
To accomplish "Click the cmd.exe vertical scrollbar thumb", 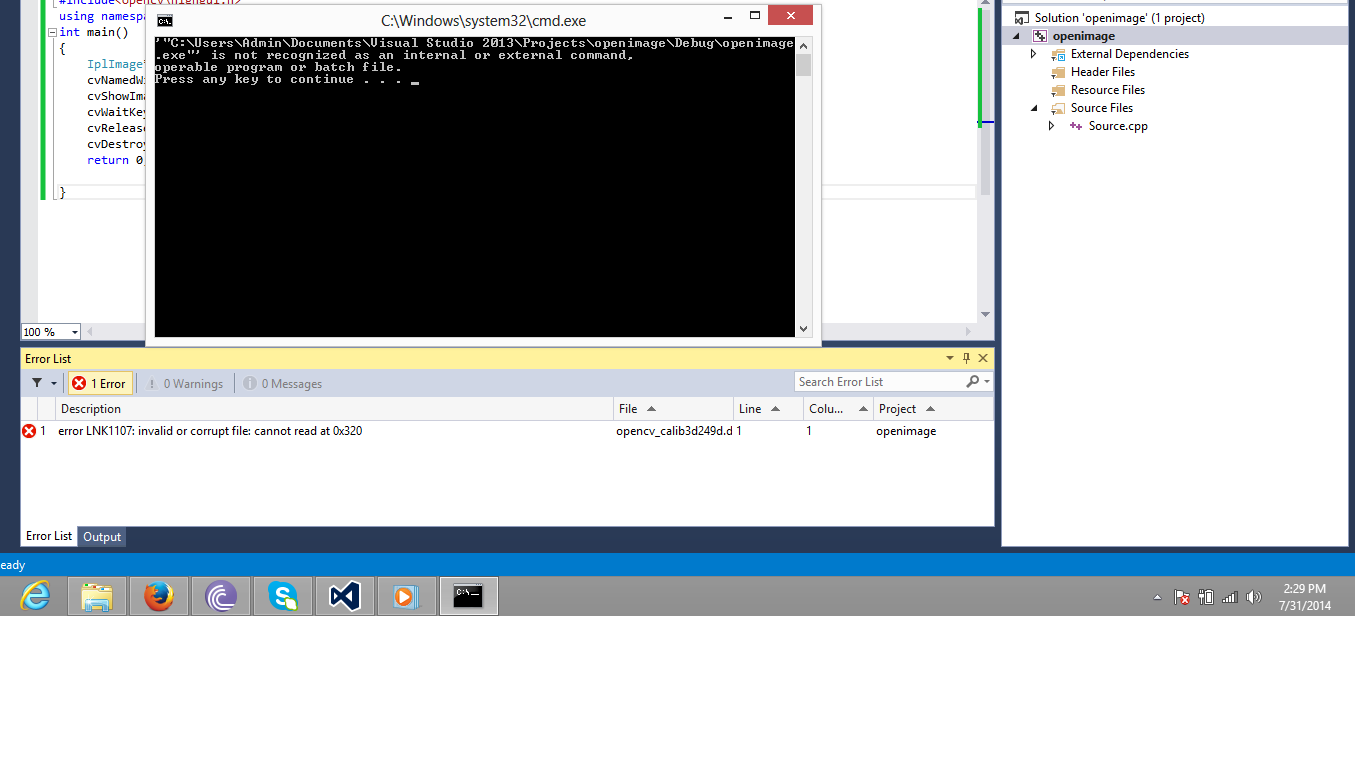I will (x=803, y=65).
